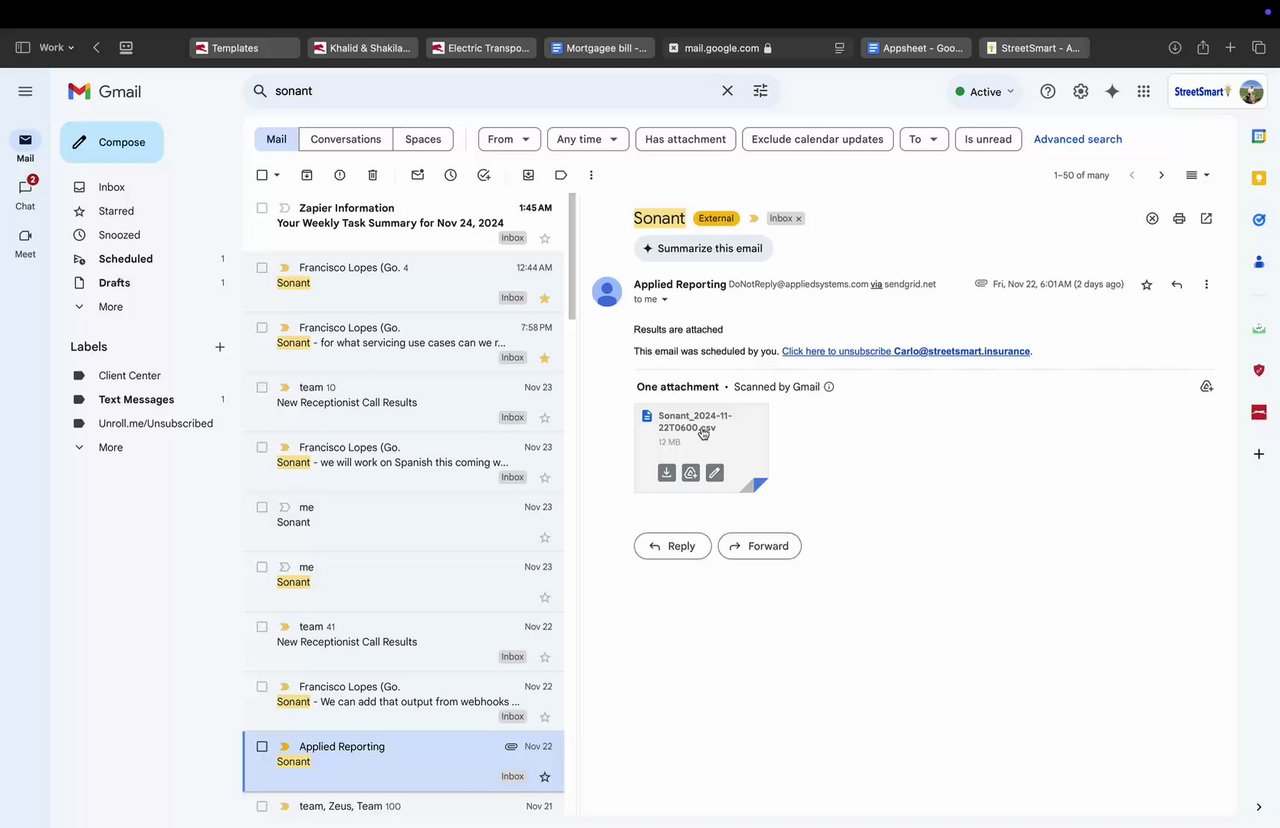The height and width of the screenshot is (828, 1280).
Task: Add to Tasks toolbar icon
Action: 484,175
